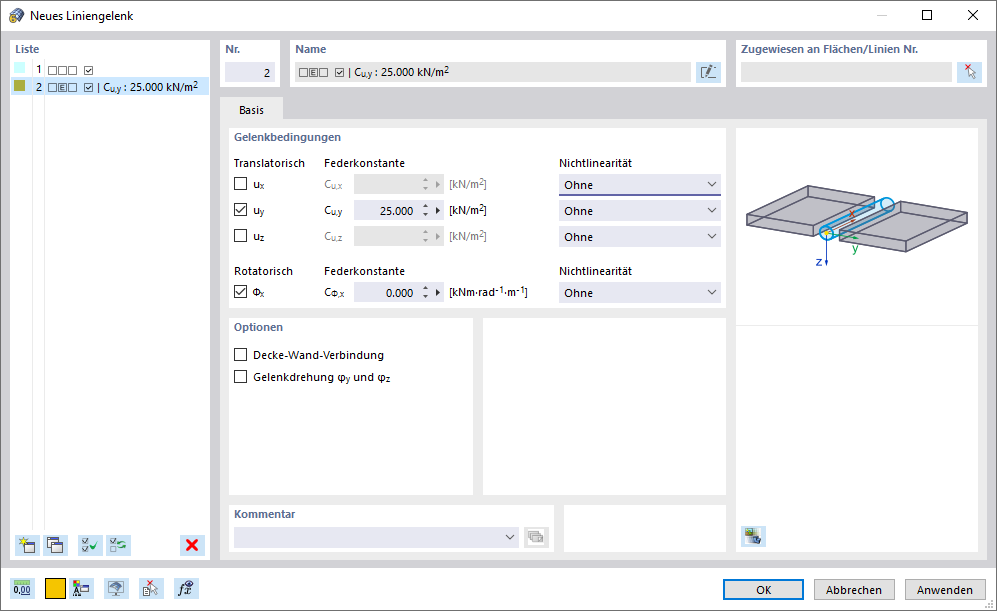997x611 pixels.
Task: Click the edit name icon beside Name field
Action: coord(708,72)
